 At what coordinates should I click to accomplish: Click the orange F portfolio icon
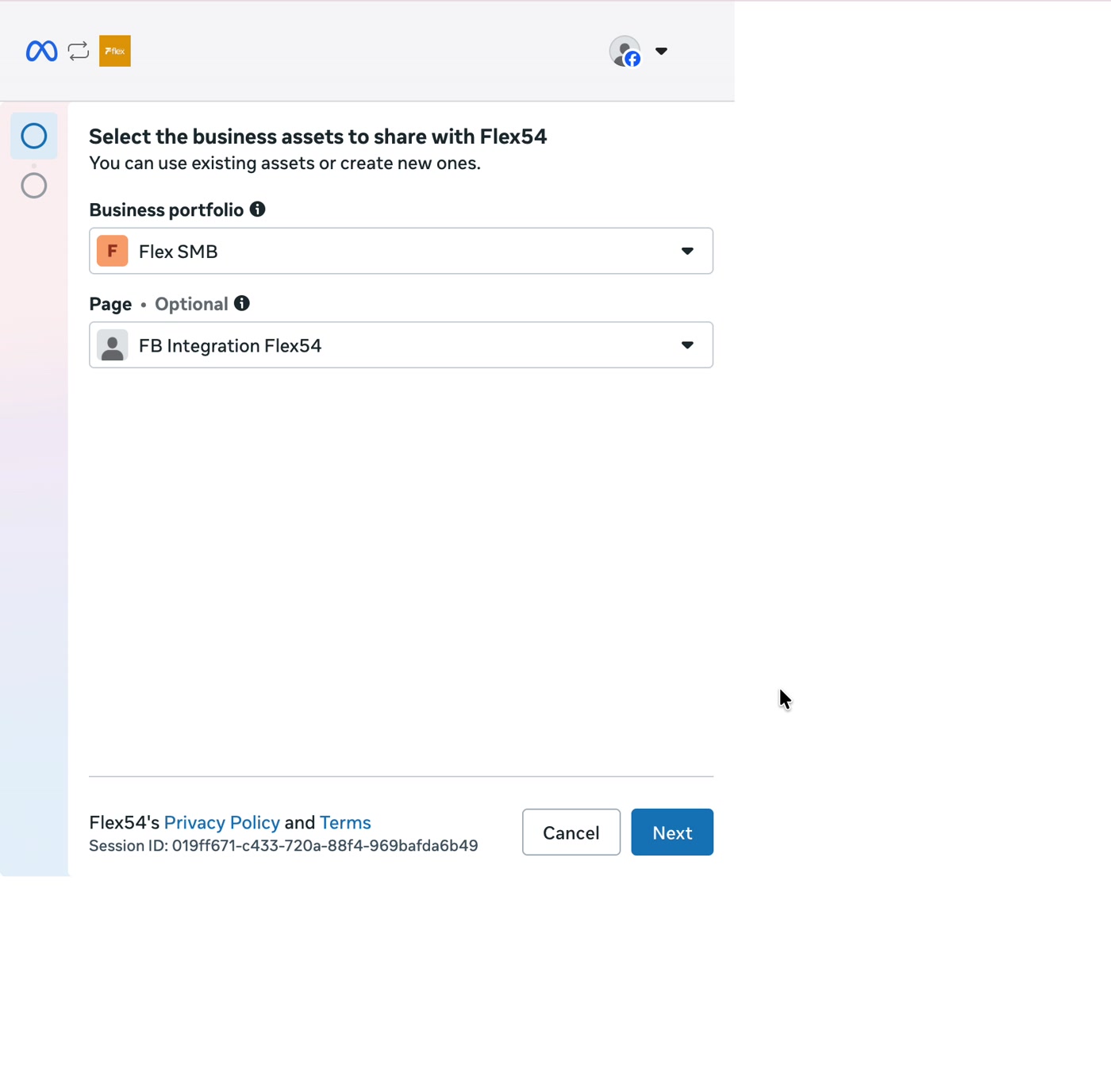tap(113, 251)
